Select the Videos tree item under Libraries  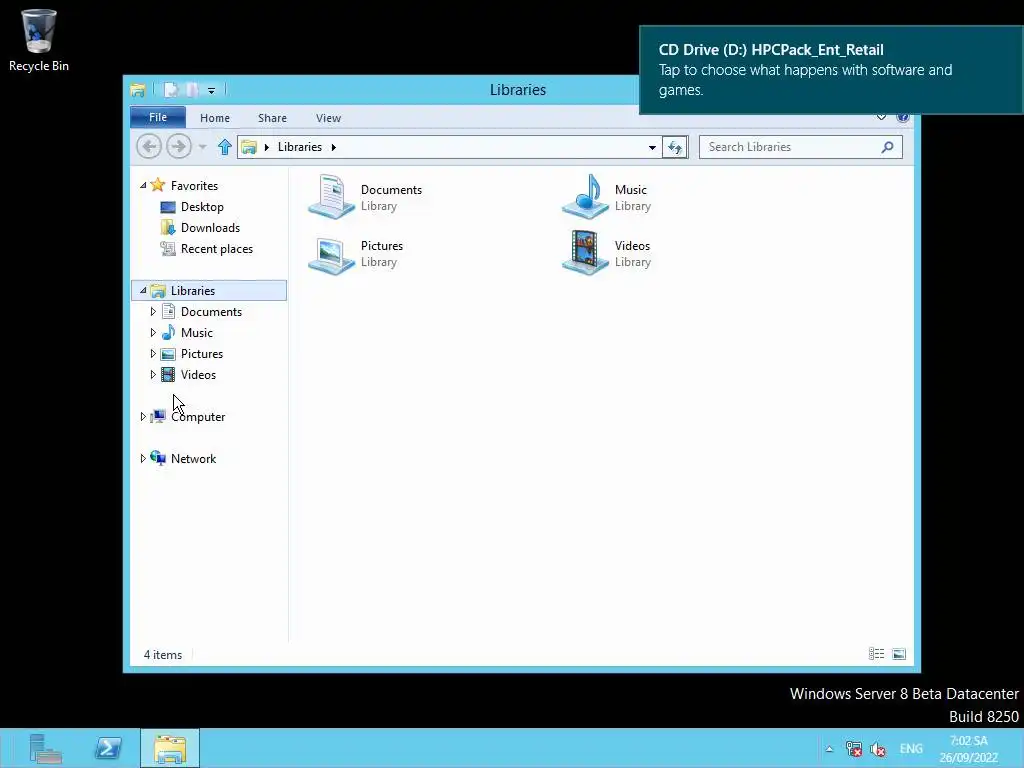tap(198, 374)
